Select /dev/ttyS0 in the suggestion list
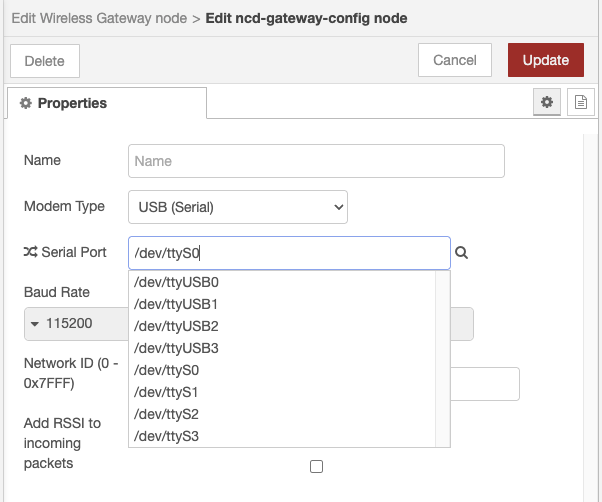The width and height of the screenshot is (602, 502). coord(282,370)
